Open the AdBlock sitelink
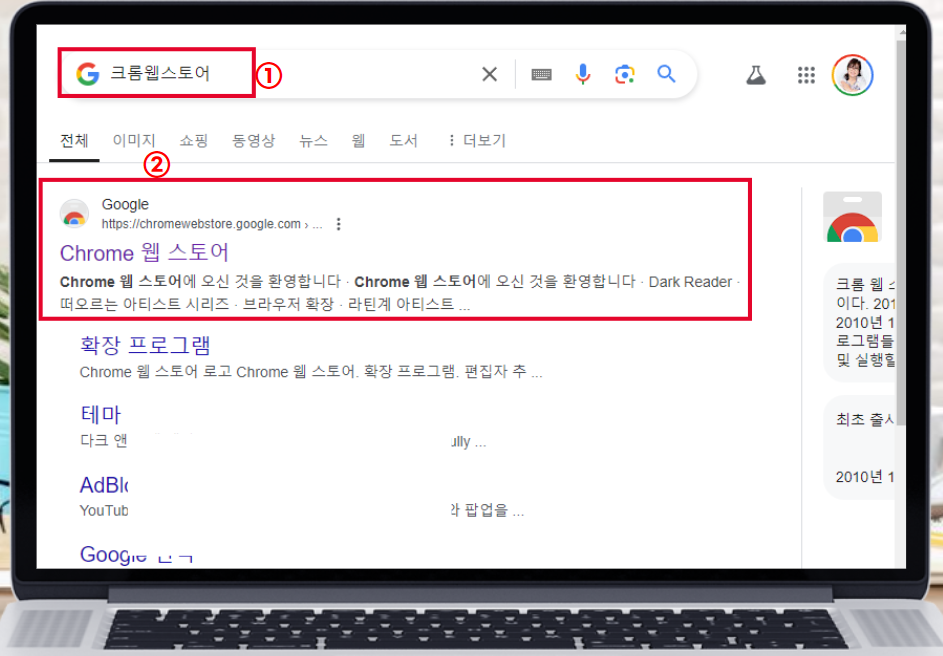 [104, 485]
